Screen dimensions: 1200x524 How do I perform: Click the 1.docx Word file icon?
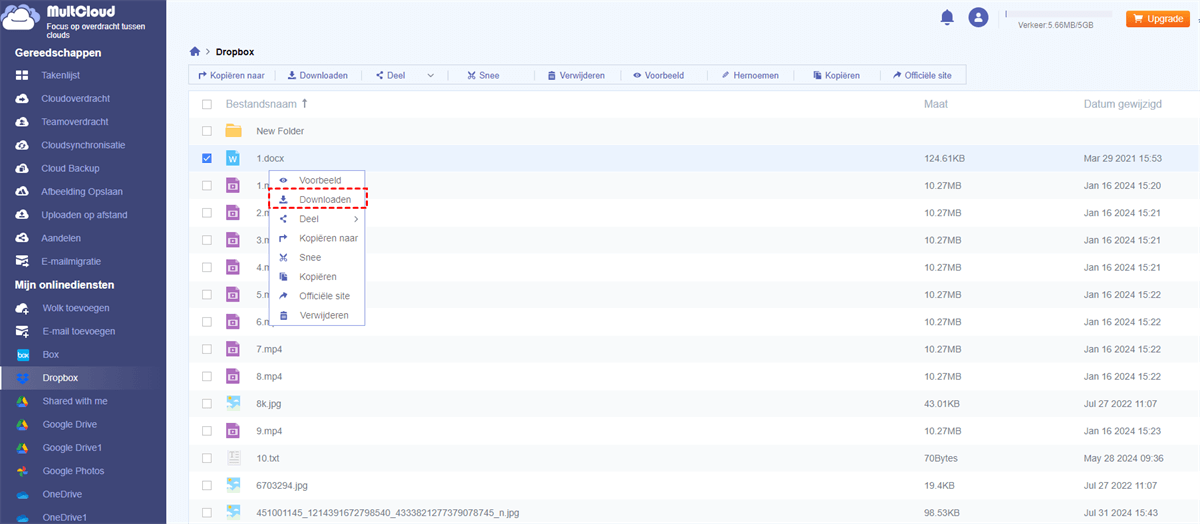pos(233,158)
